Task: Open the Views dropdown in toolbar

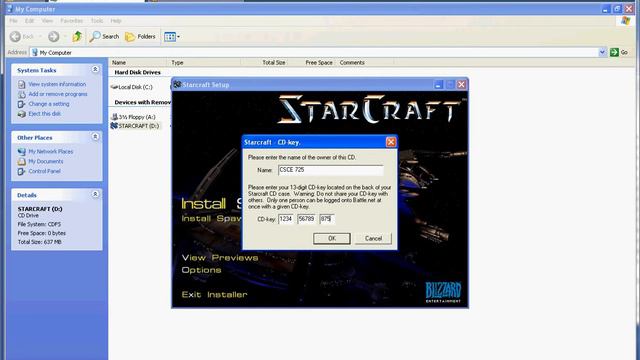Action: (172, 37)
